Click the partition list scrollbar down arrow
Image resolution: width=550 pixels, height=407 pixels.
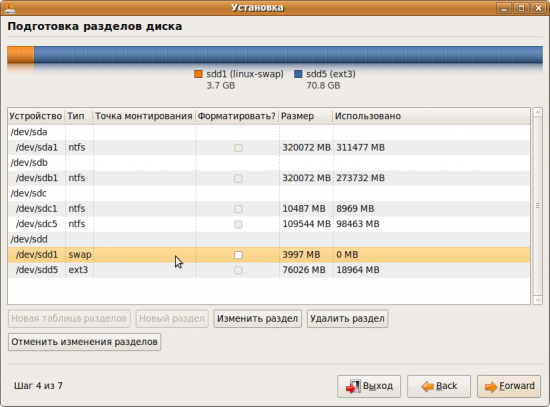pyautogui.click(x=537, y=300)
